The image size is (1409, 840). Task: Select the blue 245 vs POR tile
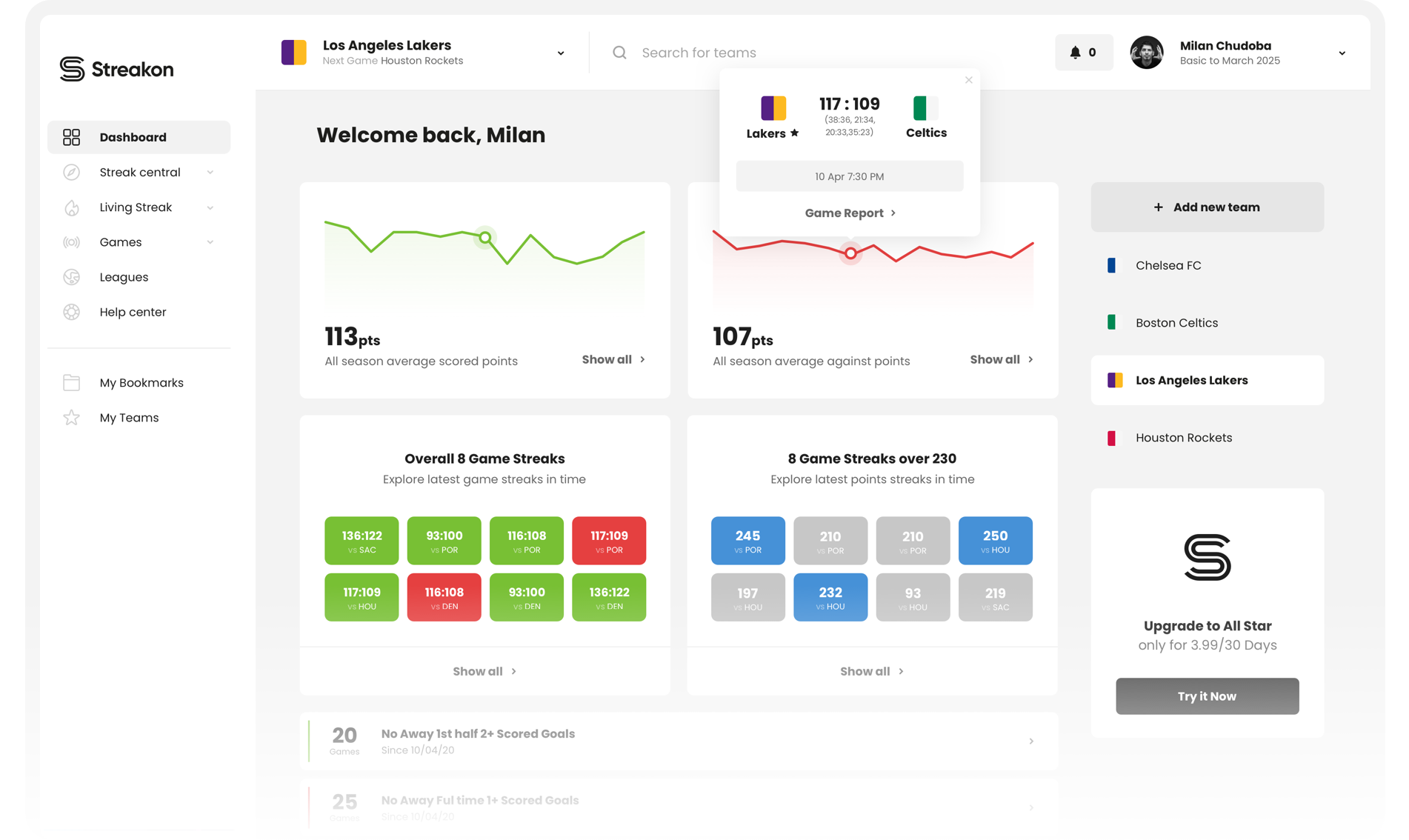tap(748, 541)
